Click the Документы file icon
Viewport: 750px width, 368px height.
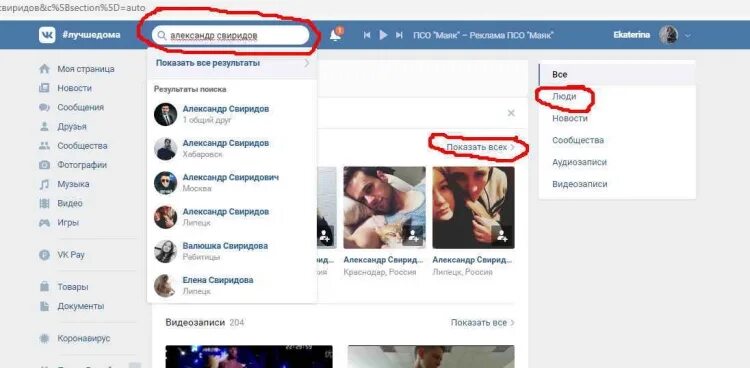click(x=44, y=306)
